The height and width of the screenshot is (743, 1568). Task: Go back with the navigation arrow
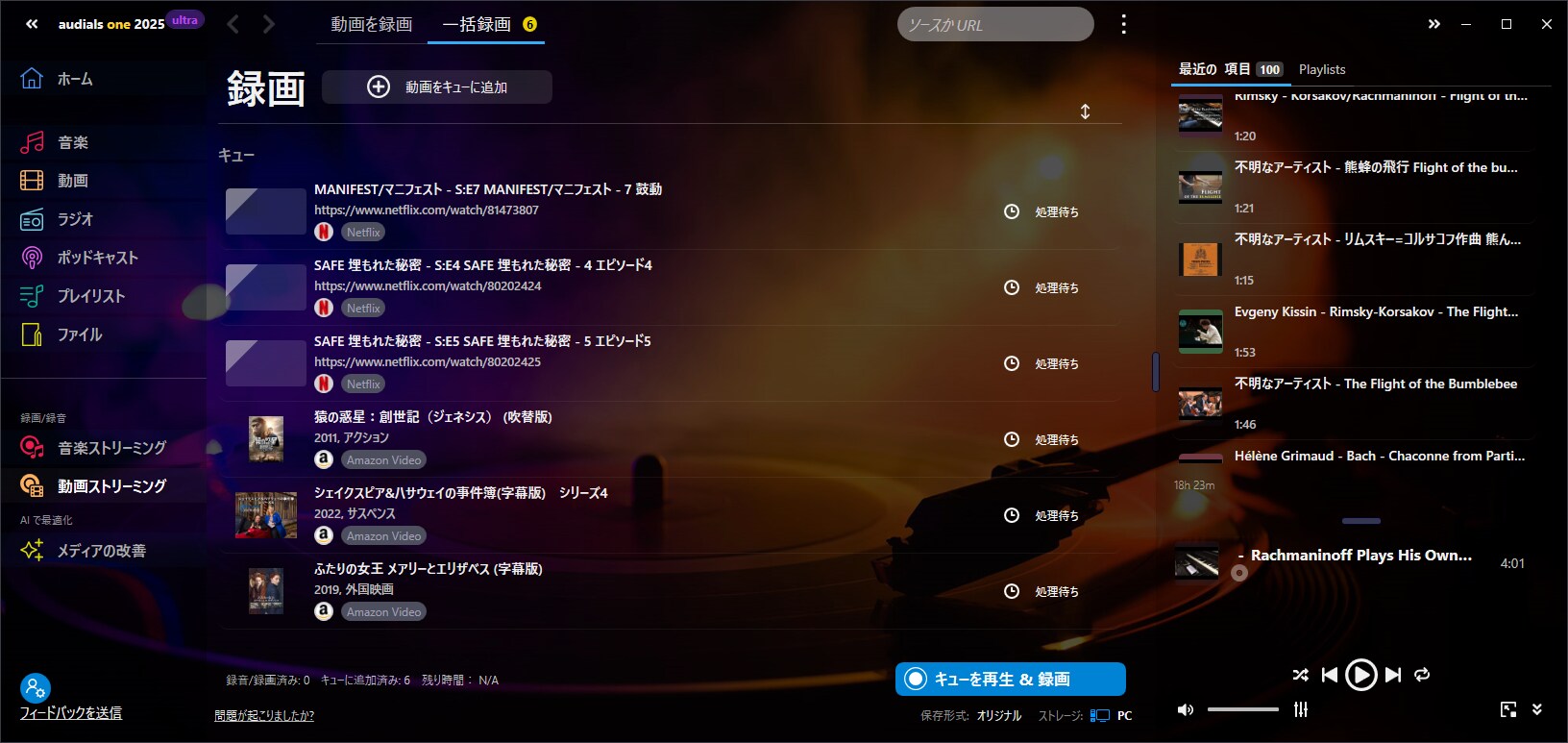coord(233,24)
